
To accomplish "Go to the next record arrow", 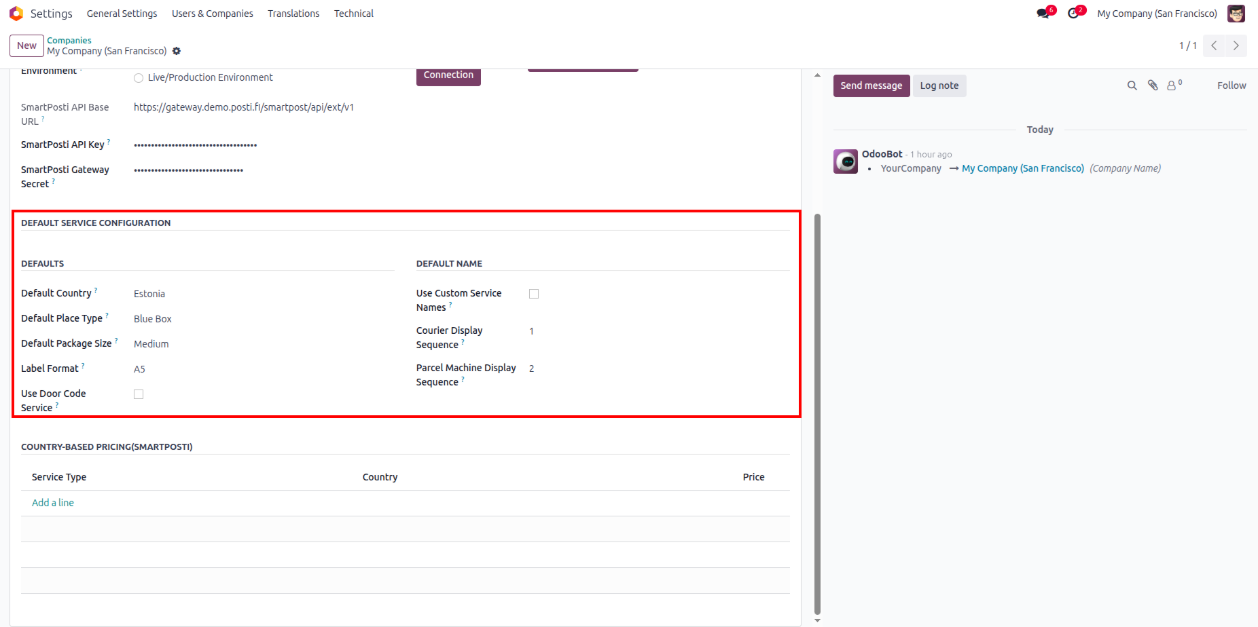I will coord(1237,46).
